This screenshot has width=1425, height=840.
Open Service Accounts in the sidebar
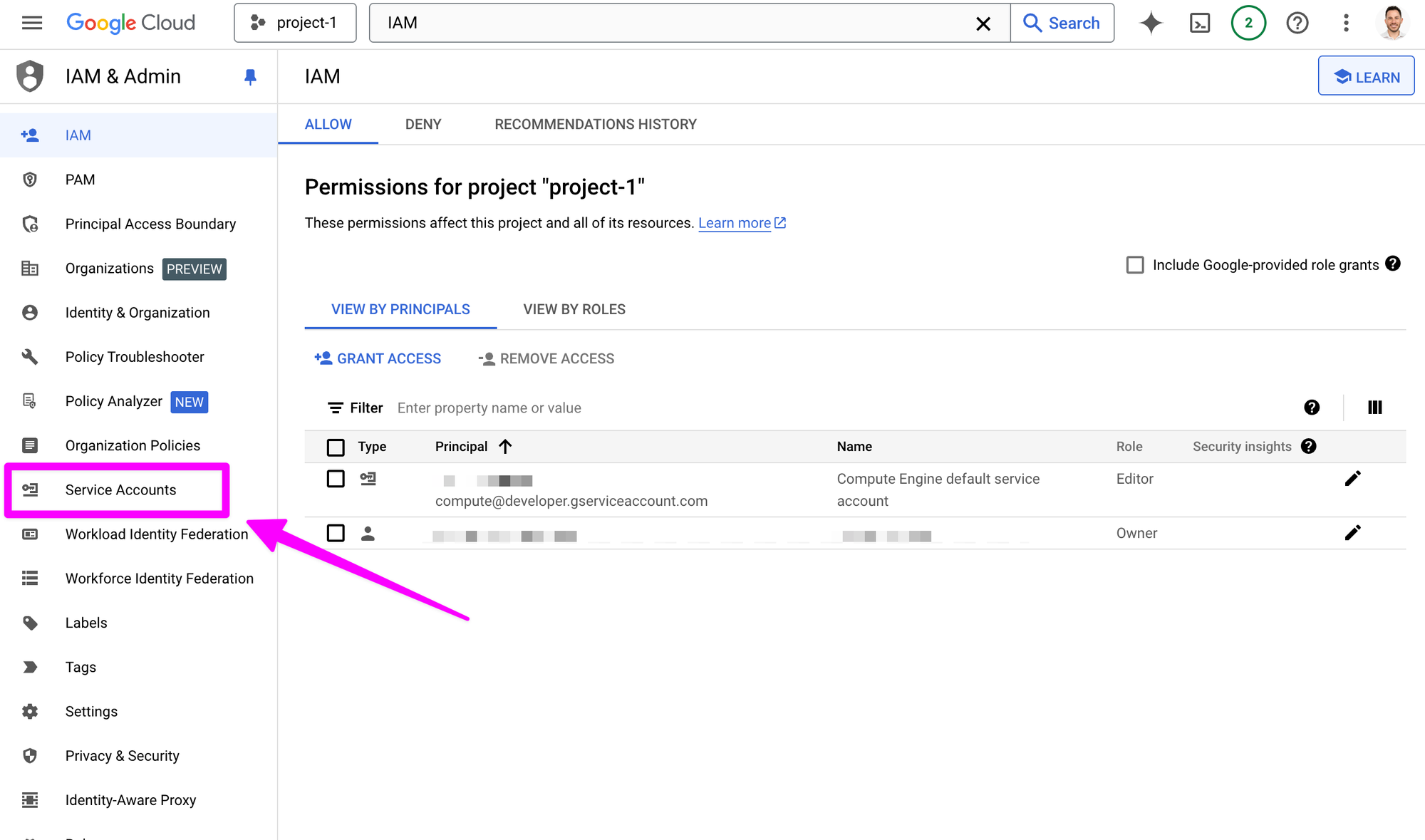pyautogui.click(x=120, y=490)
